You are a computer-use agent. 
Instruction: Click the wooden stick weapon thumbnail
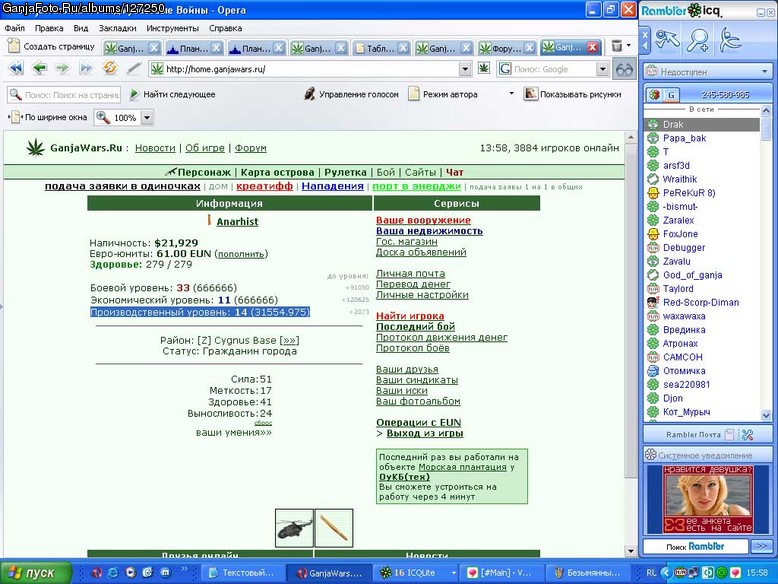point(334,528)
